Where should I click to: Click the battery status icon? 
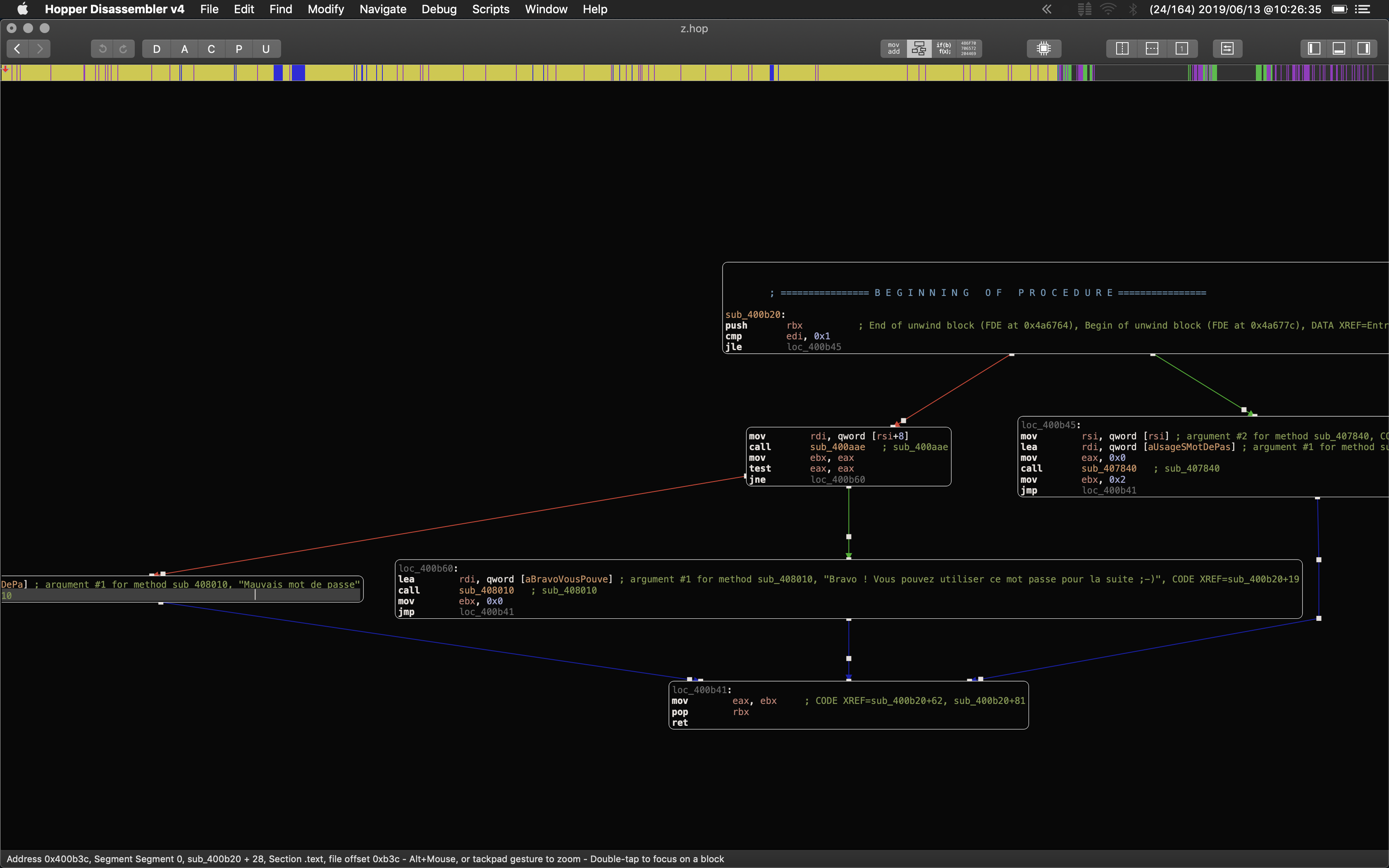1340,9
